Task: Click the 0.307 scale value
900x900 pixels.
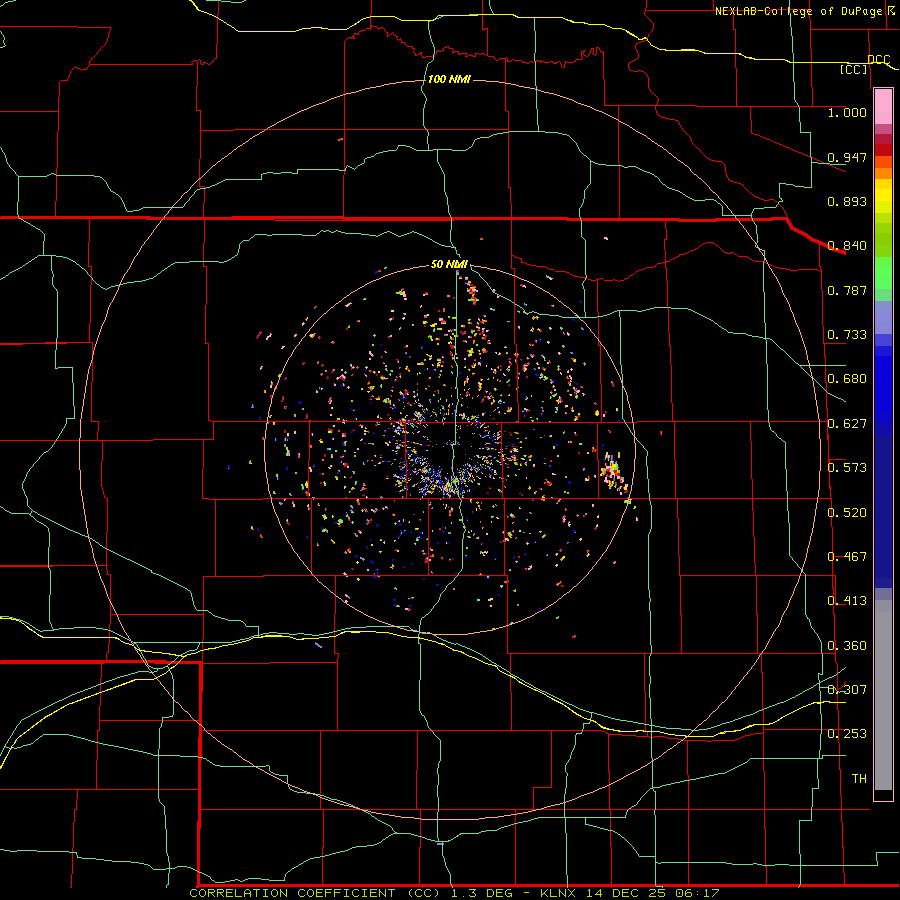Action: 847,690
